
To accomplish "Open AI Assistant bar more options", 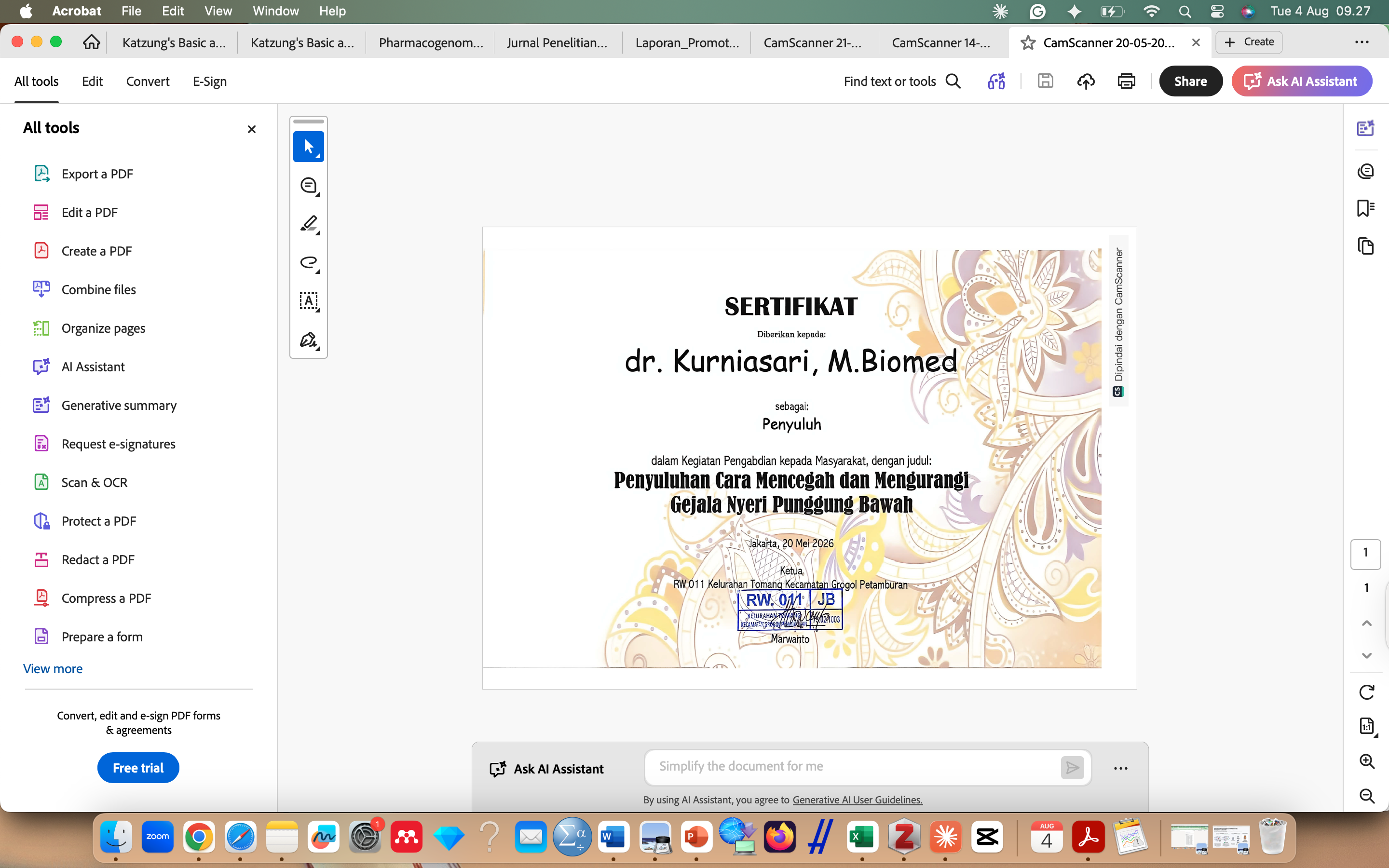I will point(1120,768).
